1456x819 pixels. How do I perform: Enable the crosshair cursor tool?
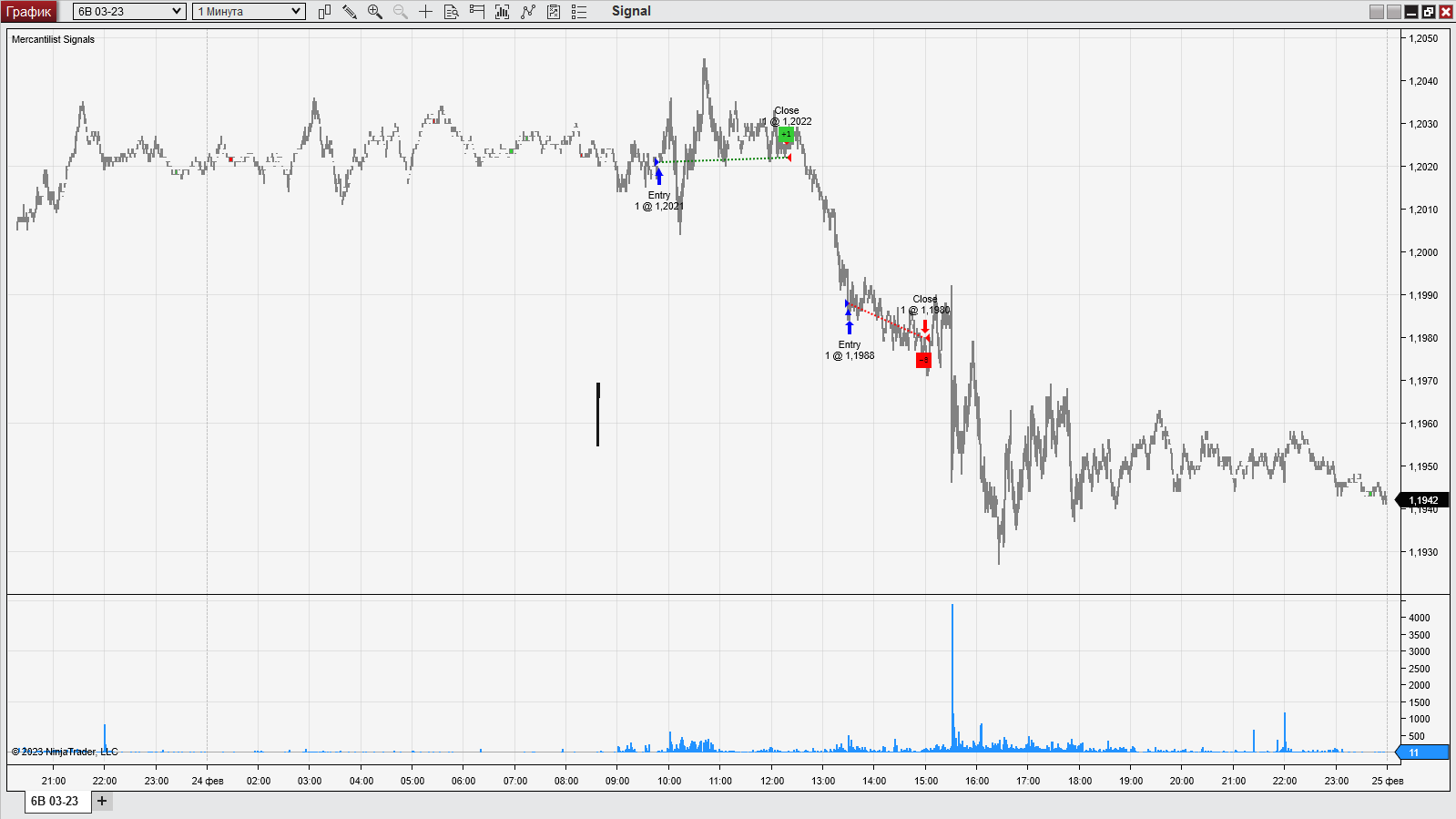coord(425,12)
